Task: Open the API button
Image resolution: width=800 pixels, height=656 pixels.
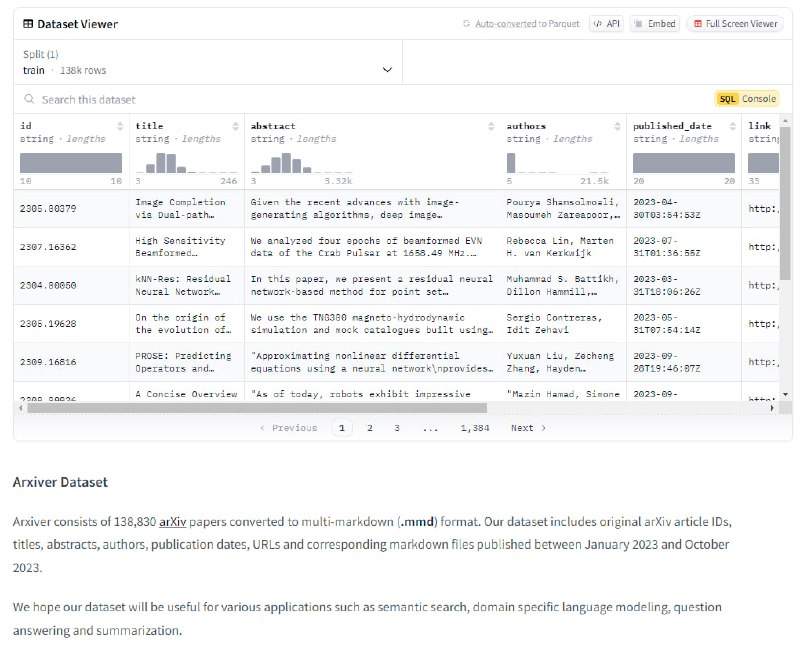Action: point(605,23)
